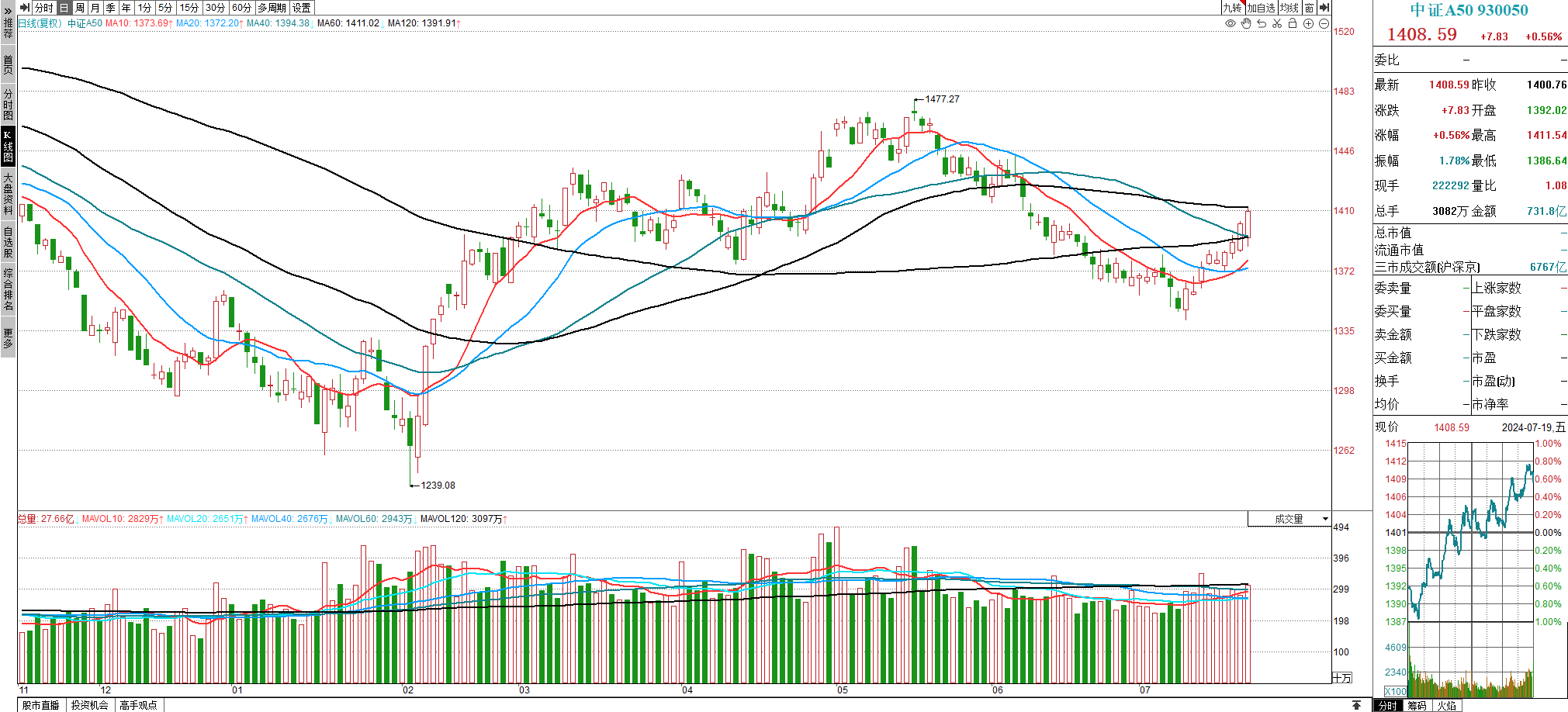Expand the left sidebar with double chevron
Image resolution: width=1568 pixels, height=712 pixels.
(8, 10)
